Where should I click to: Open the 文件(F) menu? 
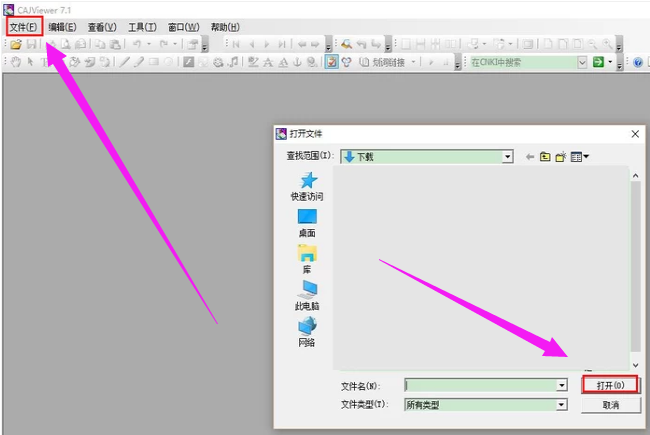(x=24, y=27)
